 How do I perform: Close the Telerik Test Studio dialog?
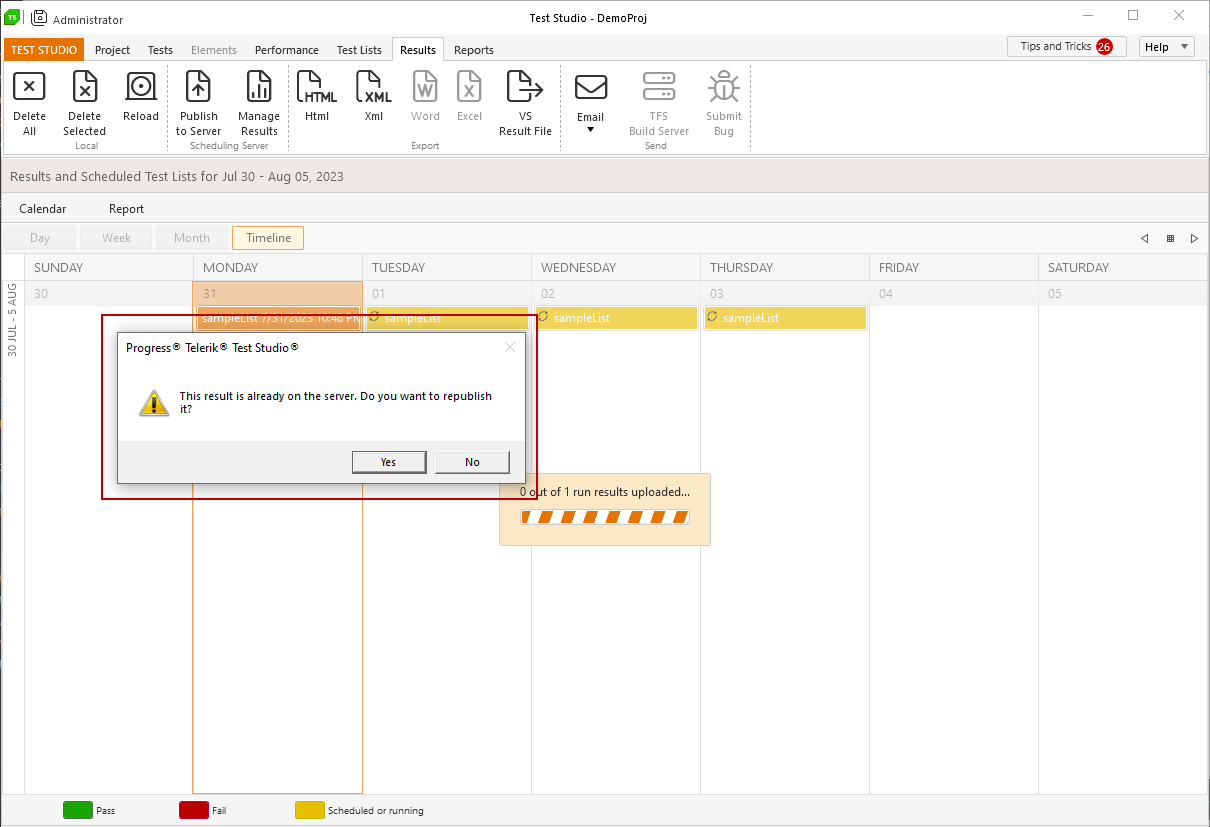click(510, 347)
